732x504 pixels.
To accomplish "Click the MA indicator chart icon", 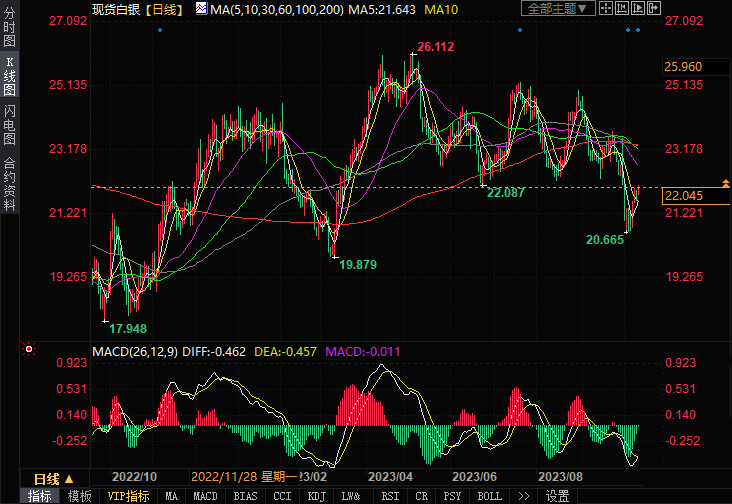I will pyautogui.click(x=201, y=8).
